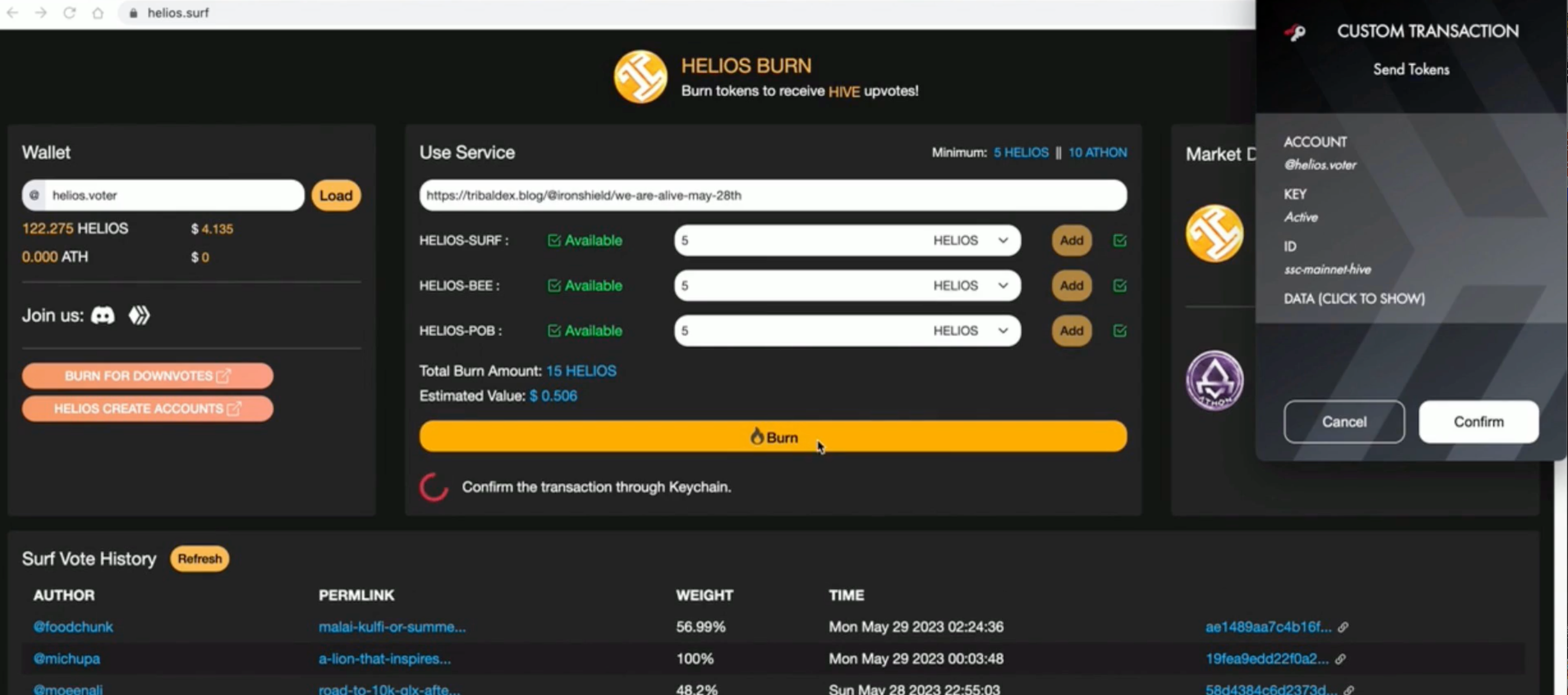This screenshot has width=1568, height=695.
Task: Toggle the HELIOS-SURF row checkbox
Action: pyautogui.click(x=1119, y=241)
